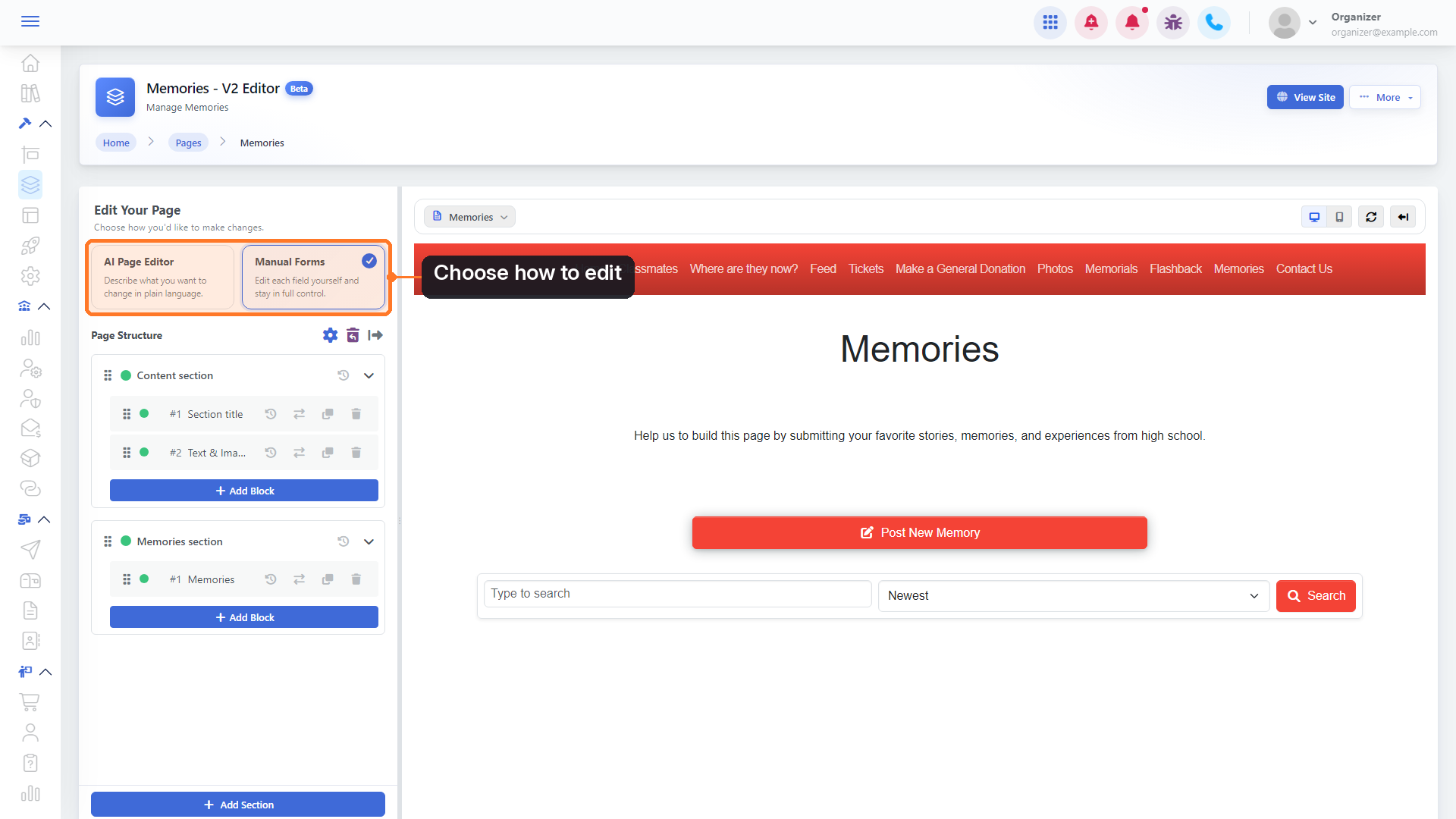The height and width of the screenshot is (819, 1456).
Task: Open the hamburger menu at top left
Action: coord(30,21)
